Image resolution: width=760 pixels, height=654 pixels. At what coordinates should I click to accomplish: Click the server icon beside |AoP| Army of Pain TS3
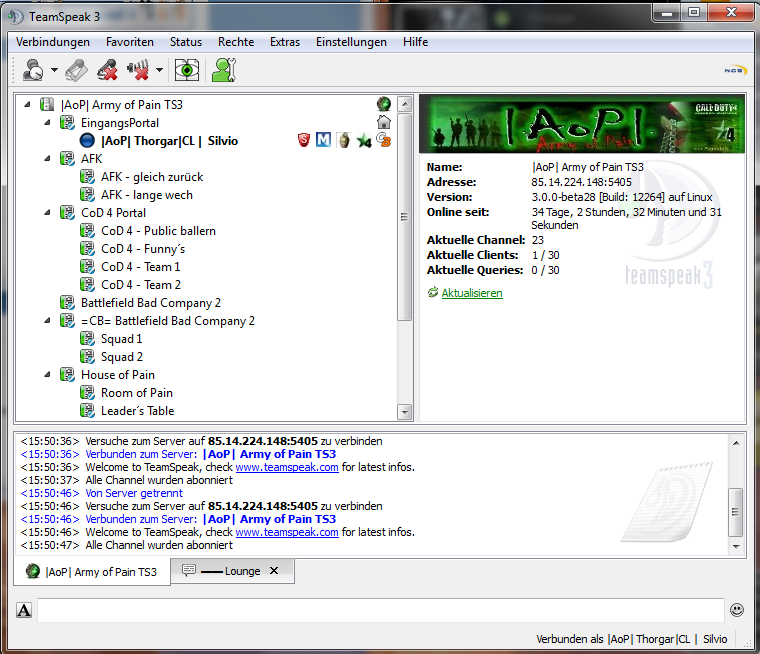[x=47, y=104]
